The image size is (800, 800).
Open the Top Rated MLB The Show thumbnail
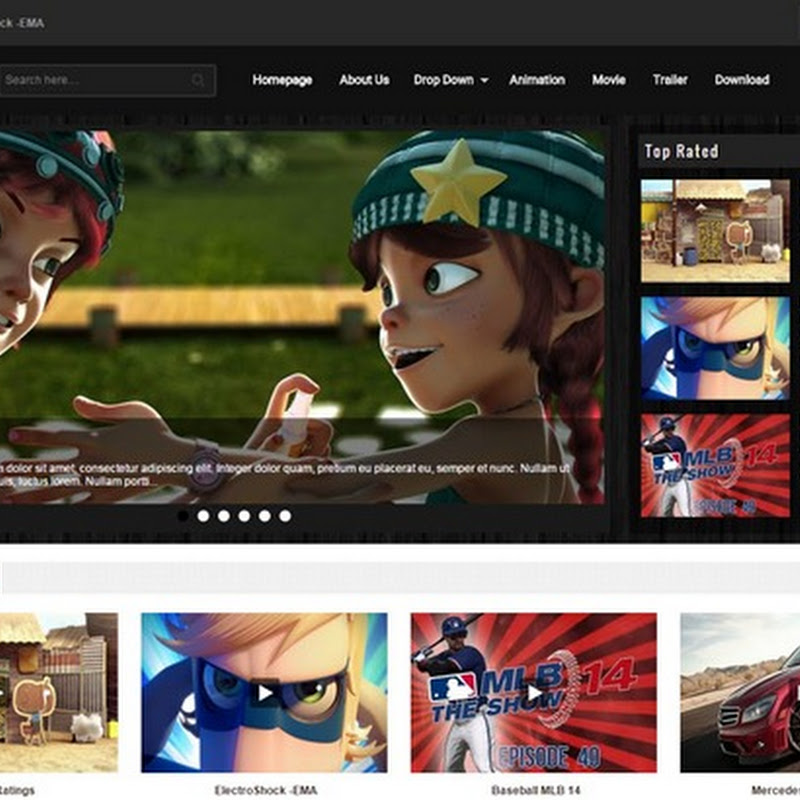(x=715, y=465)
